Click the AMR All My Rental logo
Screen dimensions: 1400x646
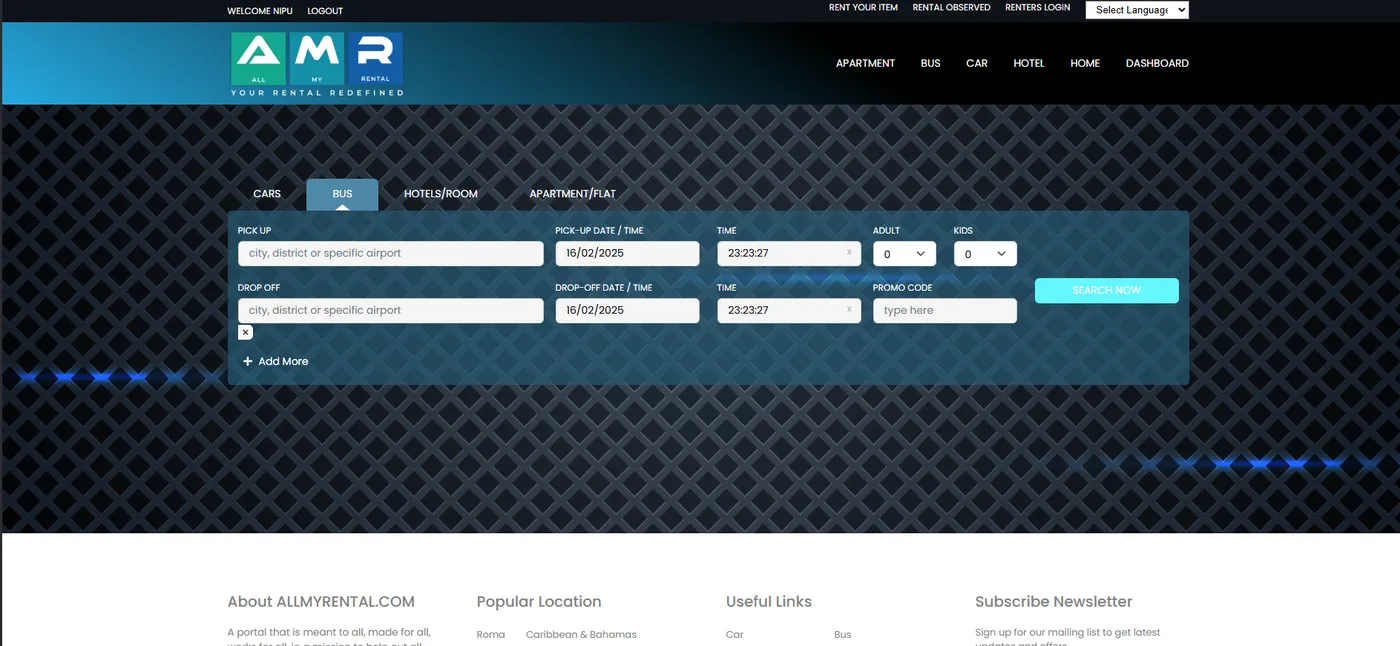[317, 64]
